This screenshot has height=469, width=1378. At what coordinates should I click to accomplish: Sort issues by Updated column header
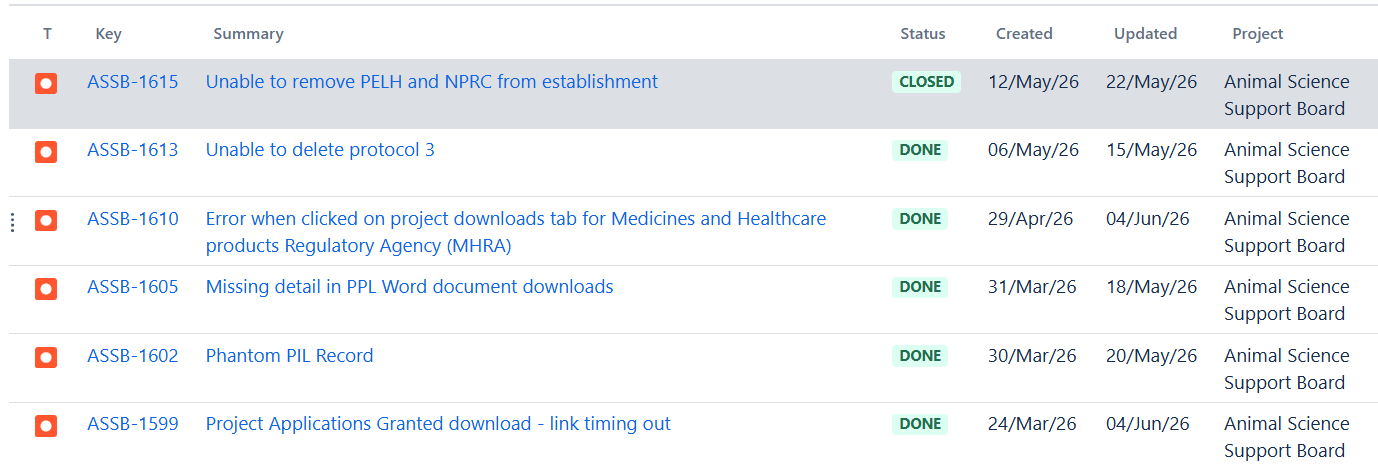click(1145, 34)
